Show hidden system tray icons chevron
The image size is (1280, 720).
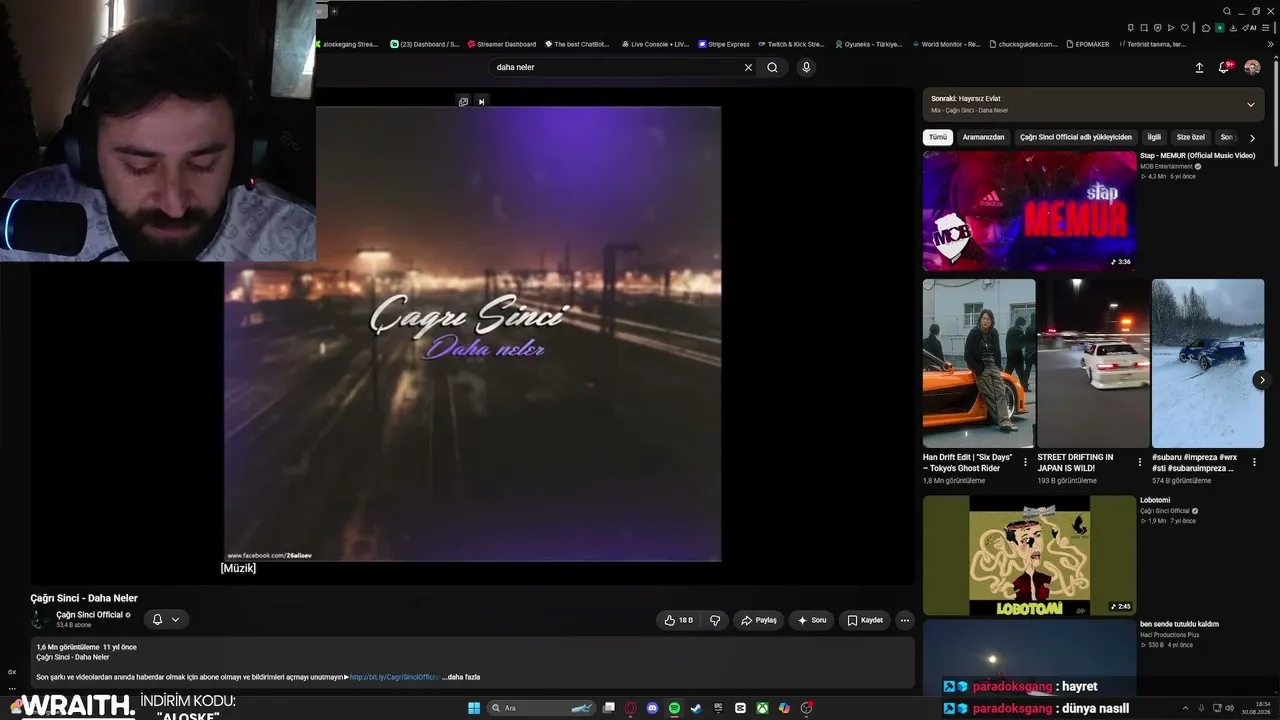(1187, 708)
